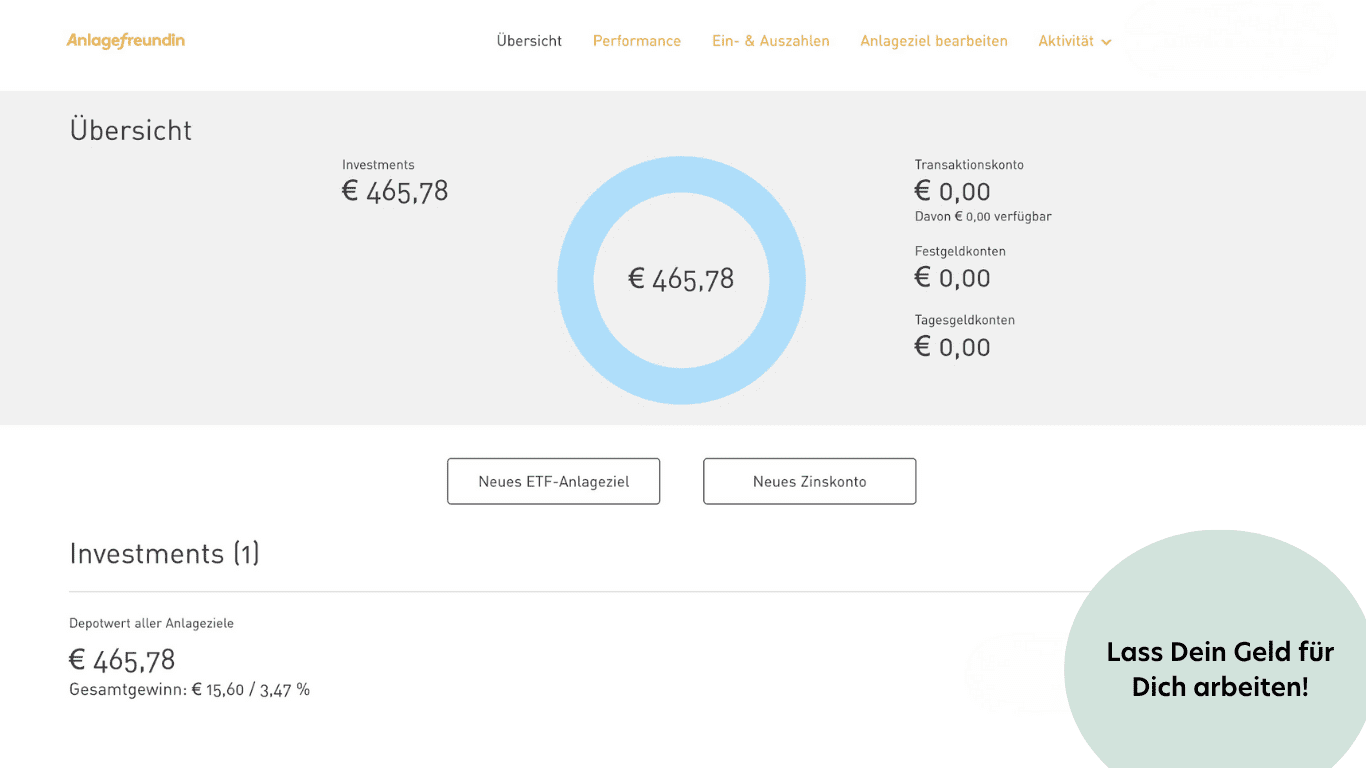1366x768 pixels.
Task: Open the Übersicht navigation link
Action: pos(529,41)
